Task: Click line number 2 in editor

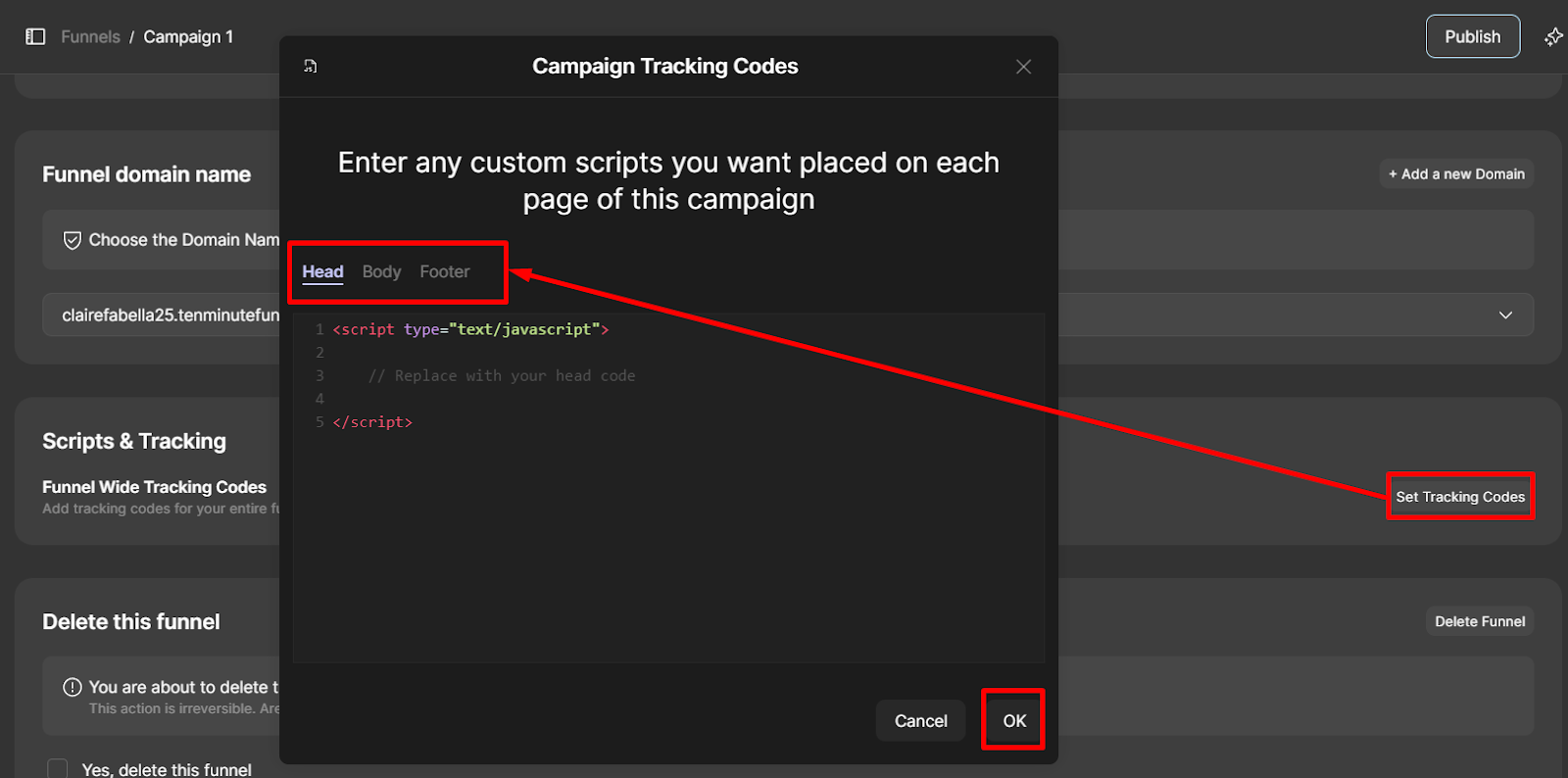Action: (319, 353)
